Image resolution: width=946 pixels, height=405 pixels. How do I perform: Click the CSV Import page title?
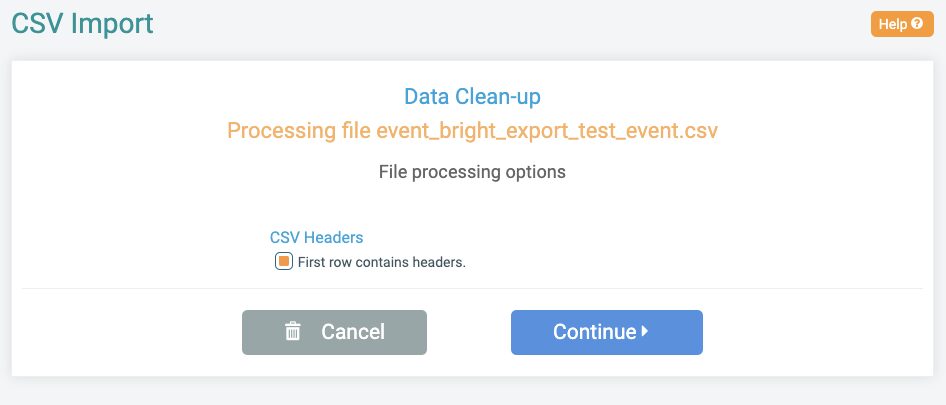coord(83,24)
